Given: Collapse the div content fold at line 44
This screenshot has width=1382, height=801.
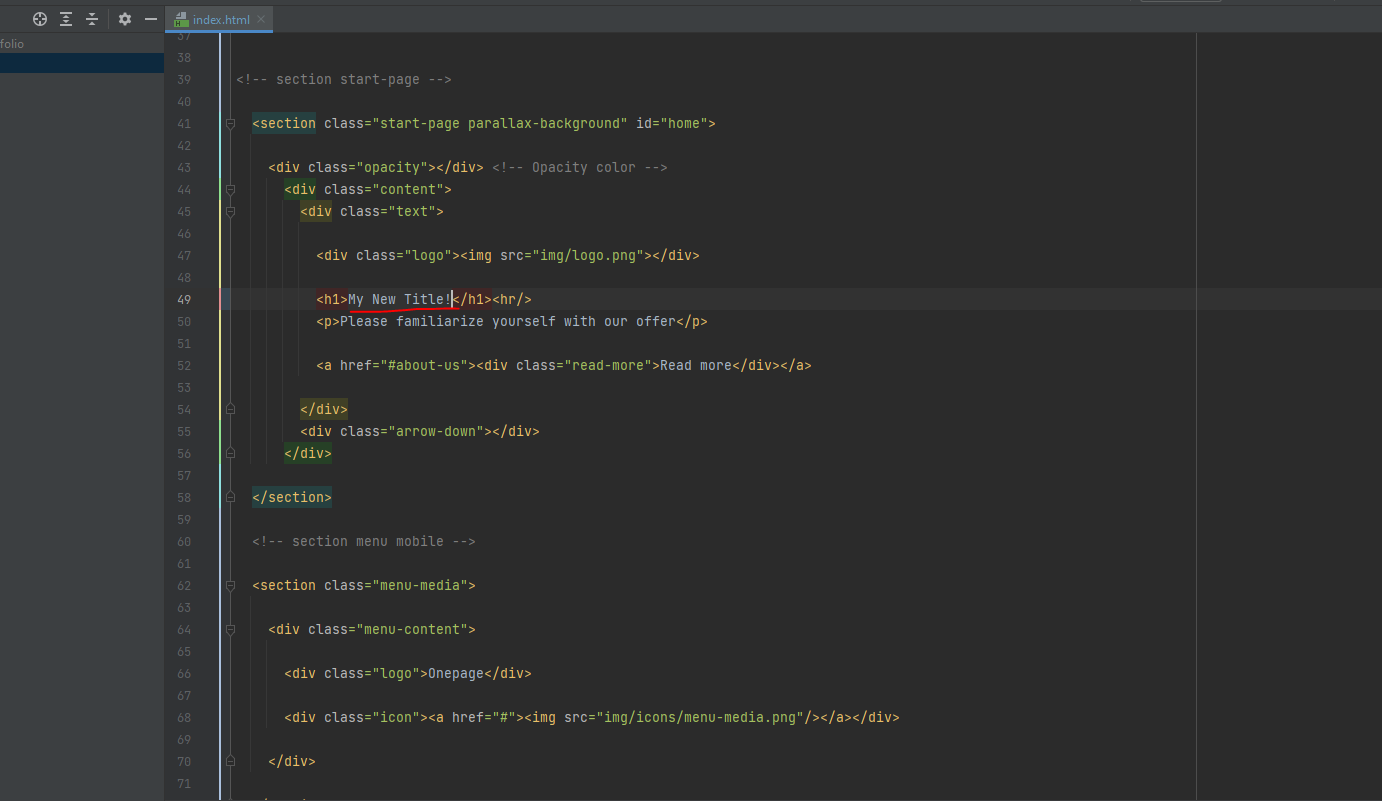Looking at the screenshot, I should [x=230, y=190].
